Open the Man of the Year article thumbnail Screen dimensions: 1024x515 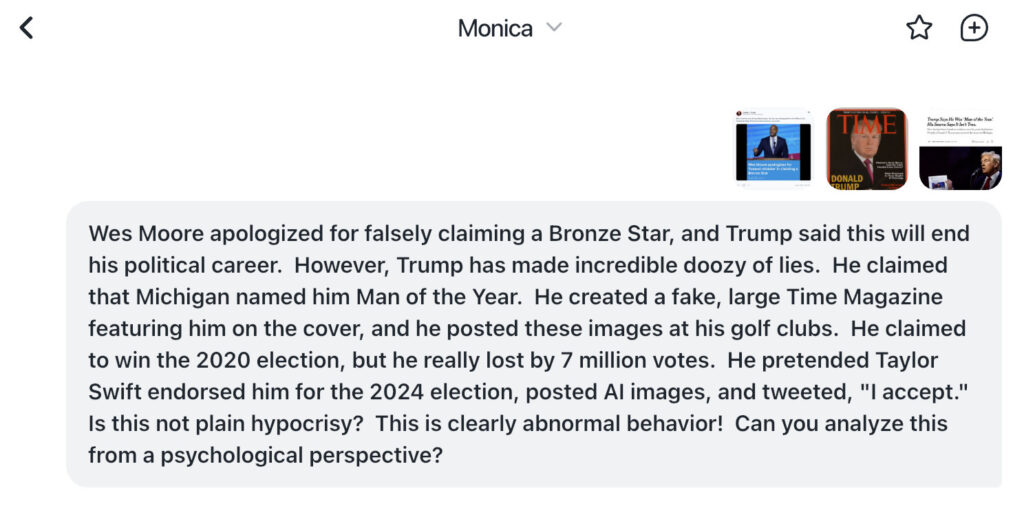click(960, 149)
